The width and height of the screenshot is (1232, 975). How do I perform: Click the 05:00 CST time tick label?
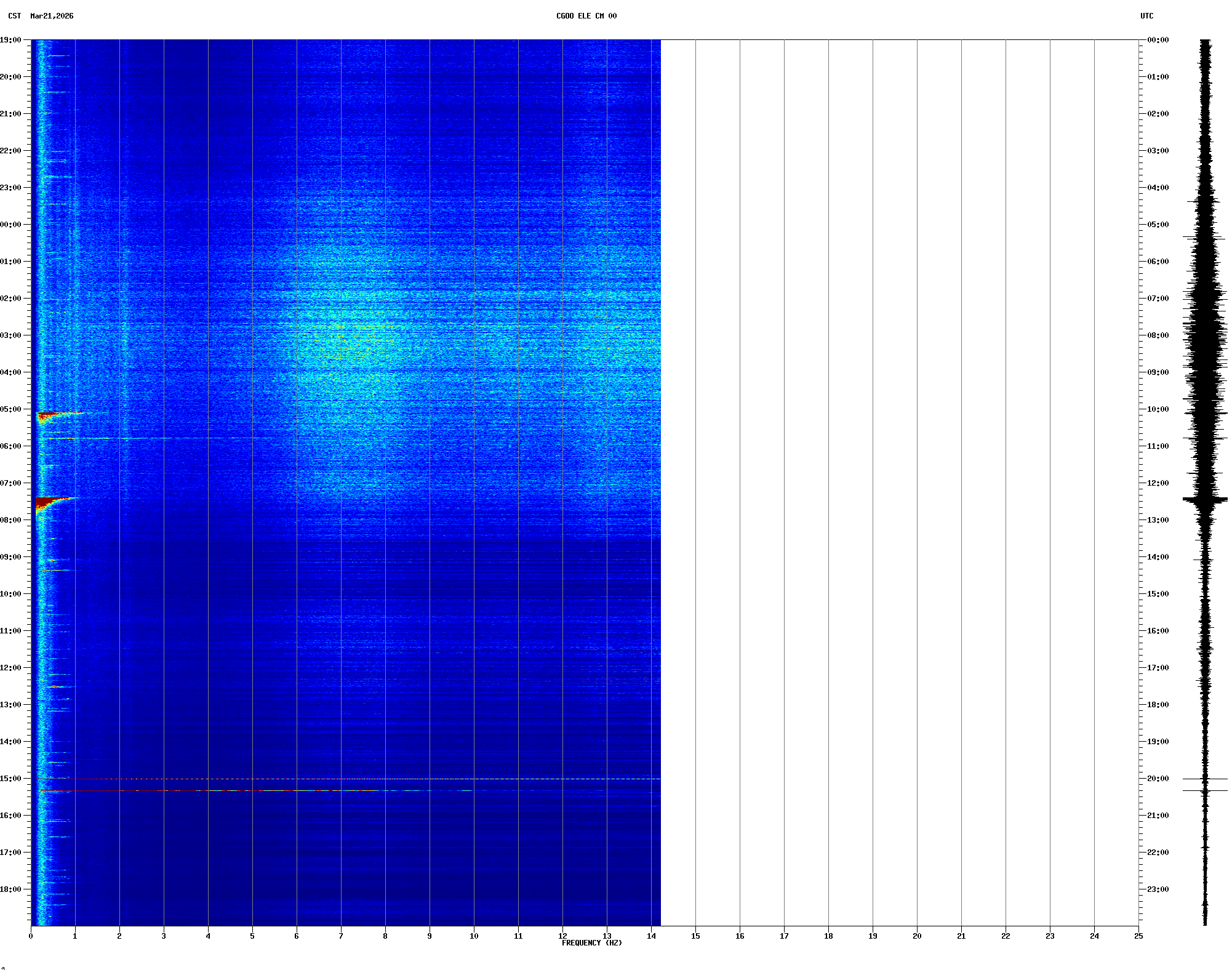click(10, 409)
